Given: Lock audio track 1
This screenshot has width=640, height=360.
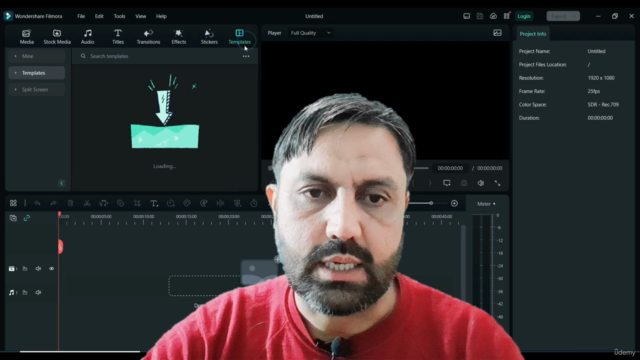Looking at the screenshot, I should point(25,292).
